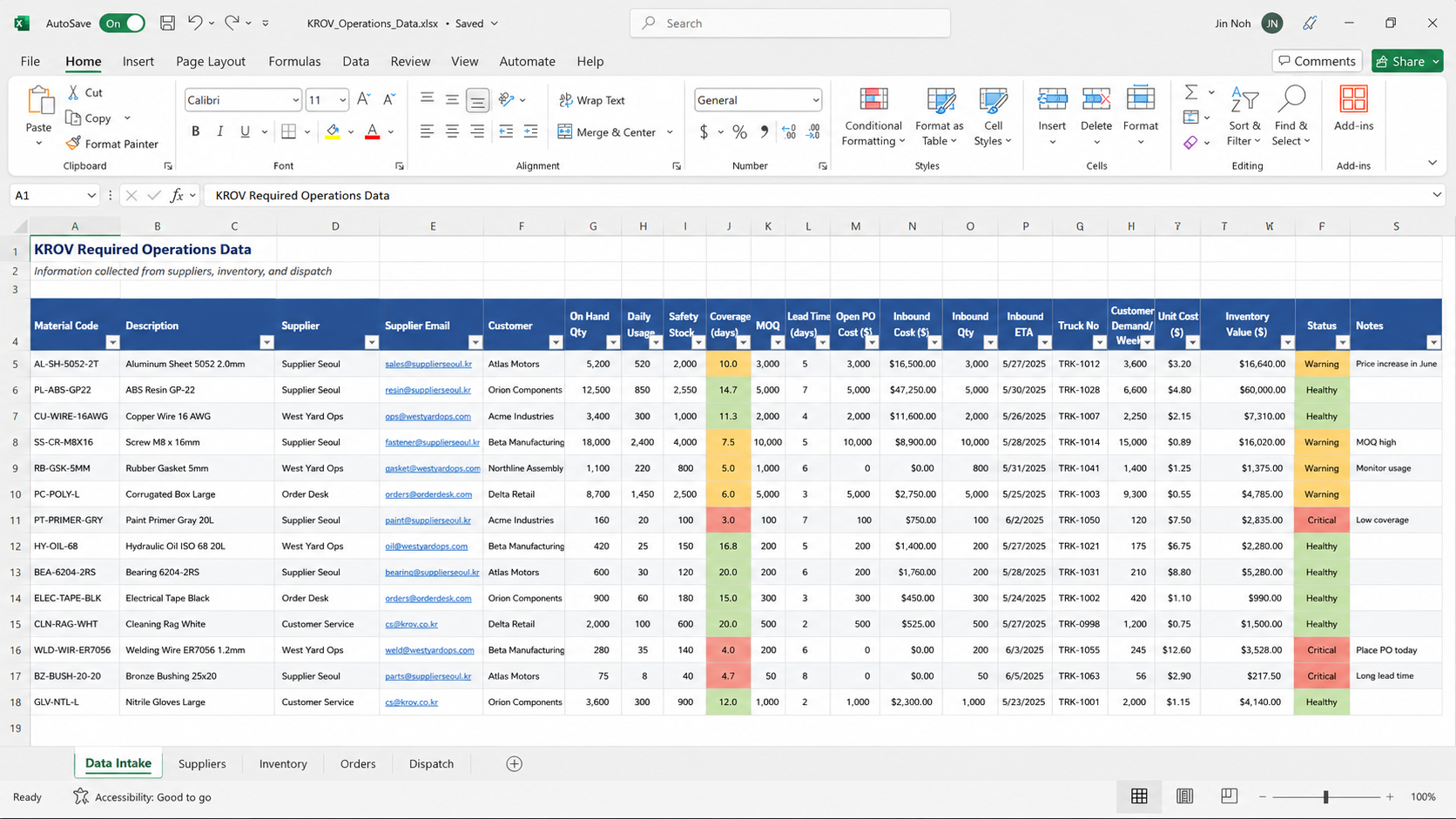The image size is (1456, 819).
Task: Apply Comma Style format
Action: click(x=765, y=132)
